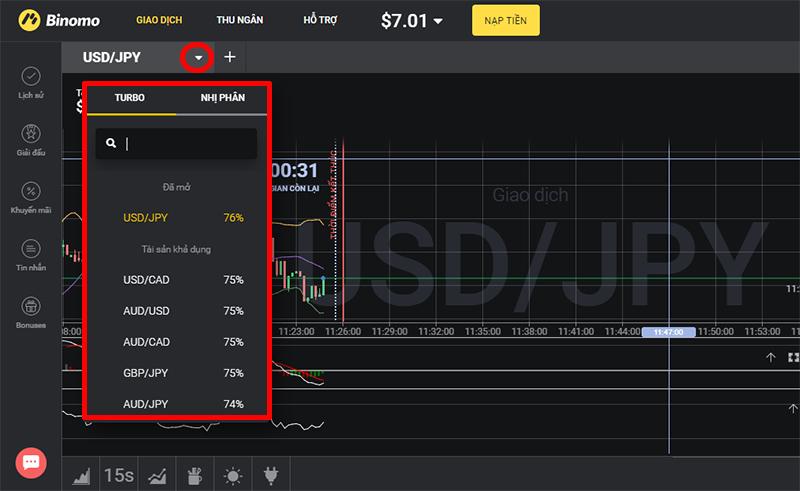
Task: Open the Bonuses gift icon
Action: [x=31, y=306]
